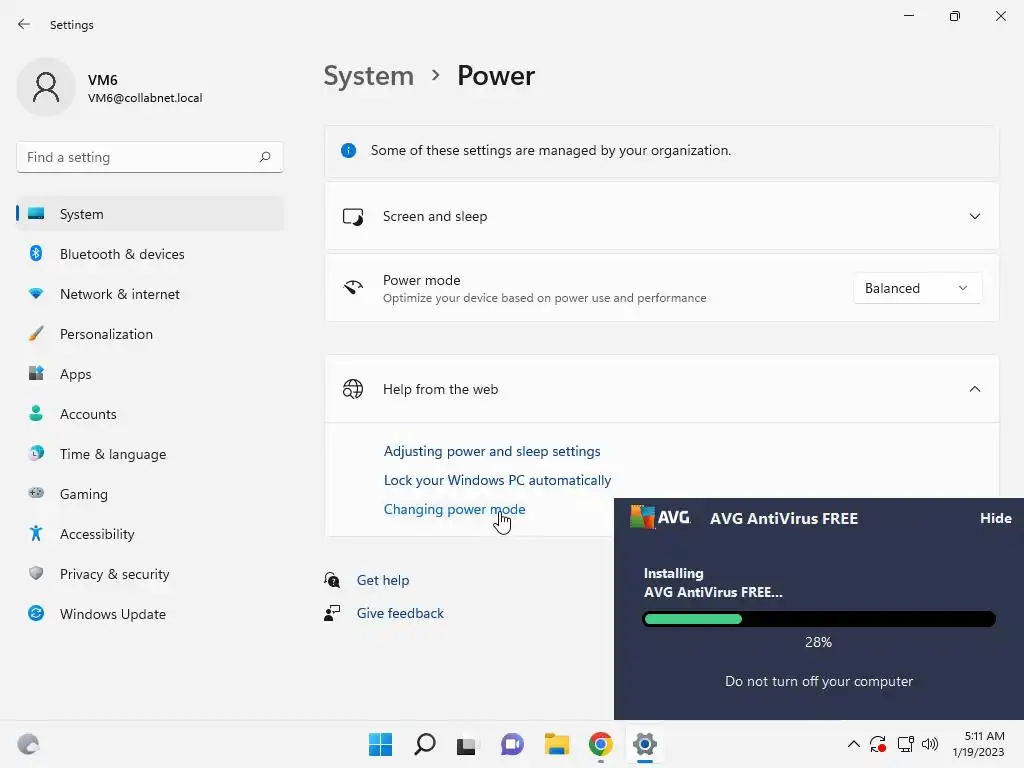Open Apps settings
The width and height of the screenshot is (1024, 768).
tap(150, 374)
